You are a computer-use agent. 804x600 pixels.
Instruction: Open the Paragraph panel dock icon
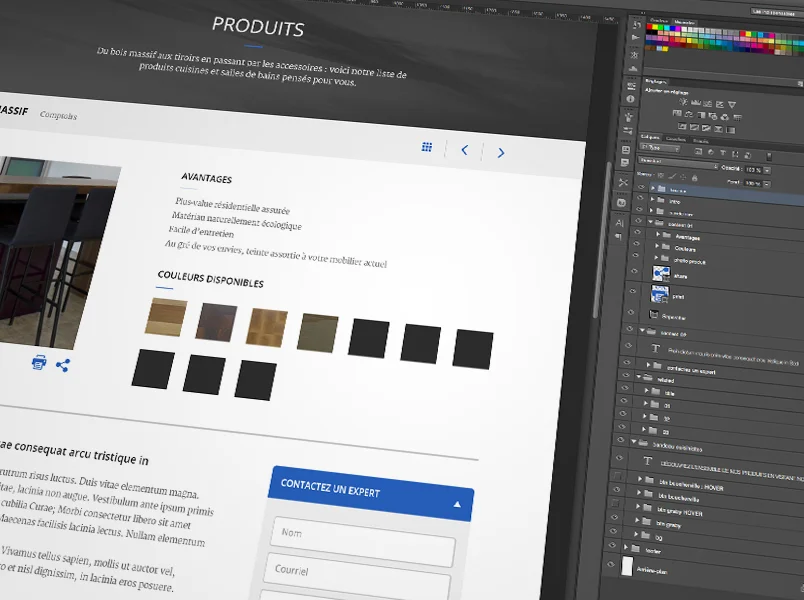tap(618, 236)
